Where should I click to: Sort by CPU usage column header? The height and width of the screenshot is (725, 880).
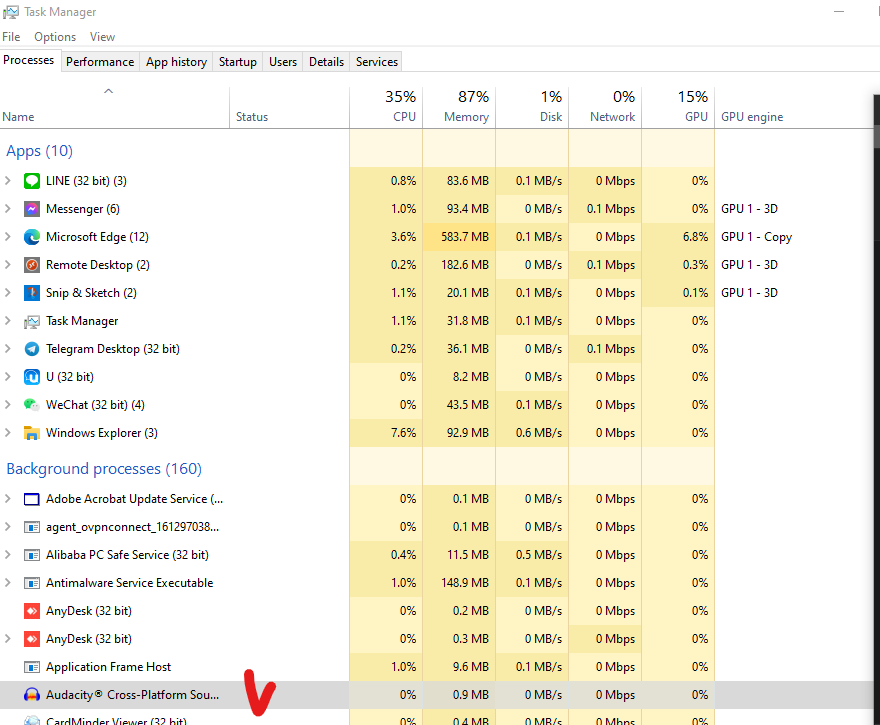[386, 108]
